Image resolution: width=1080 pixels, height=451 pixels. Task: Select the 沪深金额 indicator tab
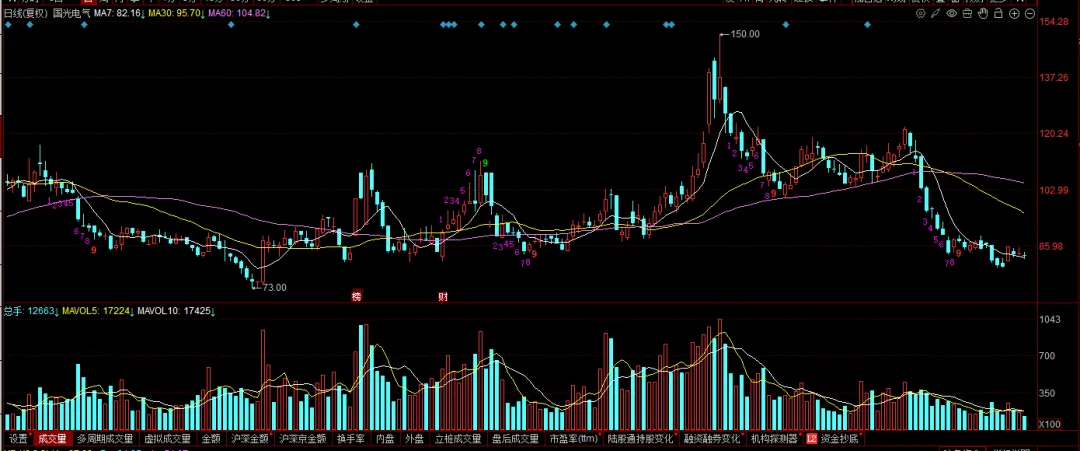[x=249, y=438]
